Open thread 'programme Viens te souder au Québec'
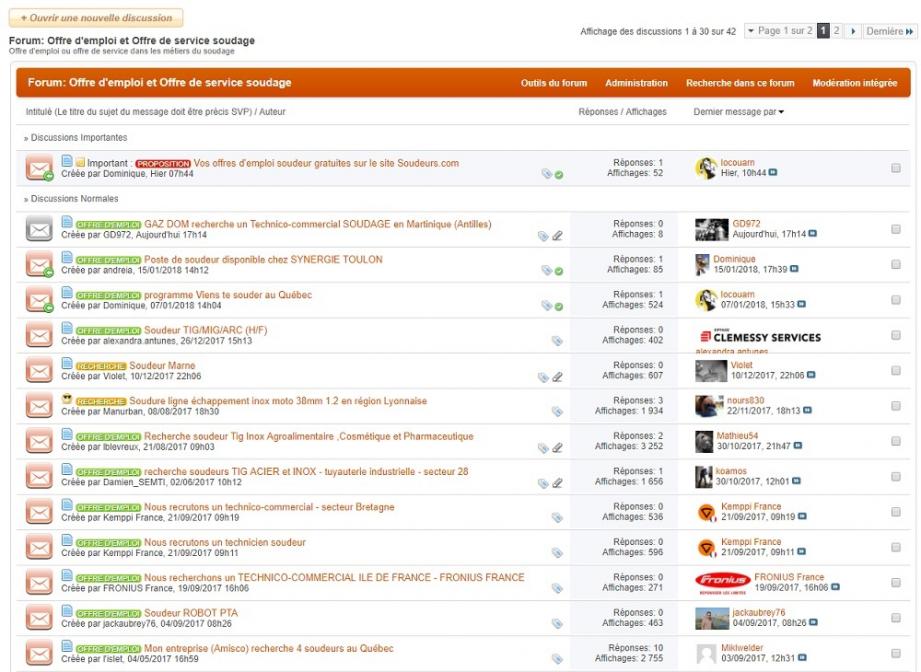Image resolution: width=921 pixels, height=672 pixels. coord(228,295)
